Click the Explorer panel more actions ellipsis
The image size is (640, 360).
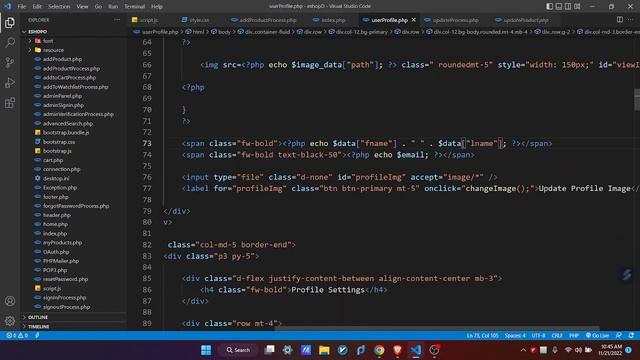(117, 20)
